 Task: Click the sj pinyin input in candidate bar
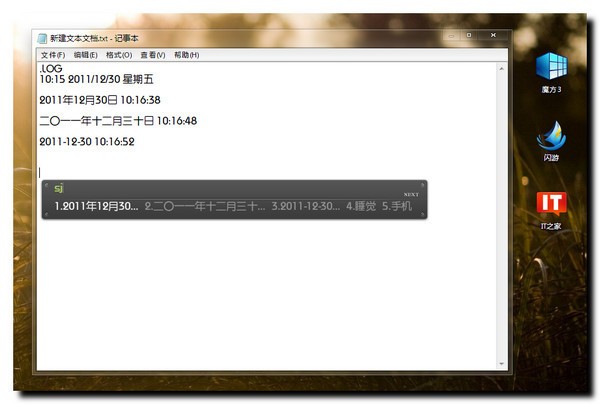tap(59, 188)
